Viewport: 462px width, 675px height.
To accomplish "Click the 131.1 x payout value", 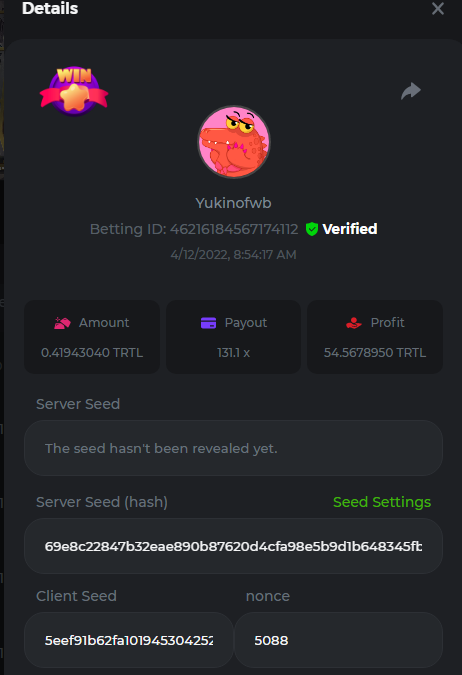I will point(233,353).
